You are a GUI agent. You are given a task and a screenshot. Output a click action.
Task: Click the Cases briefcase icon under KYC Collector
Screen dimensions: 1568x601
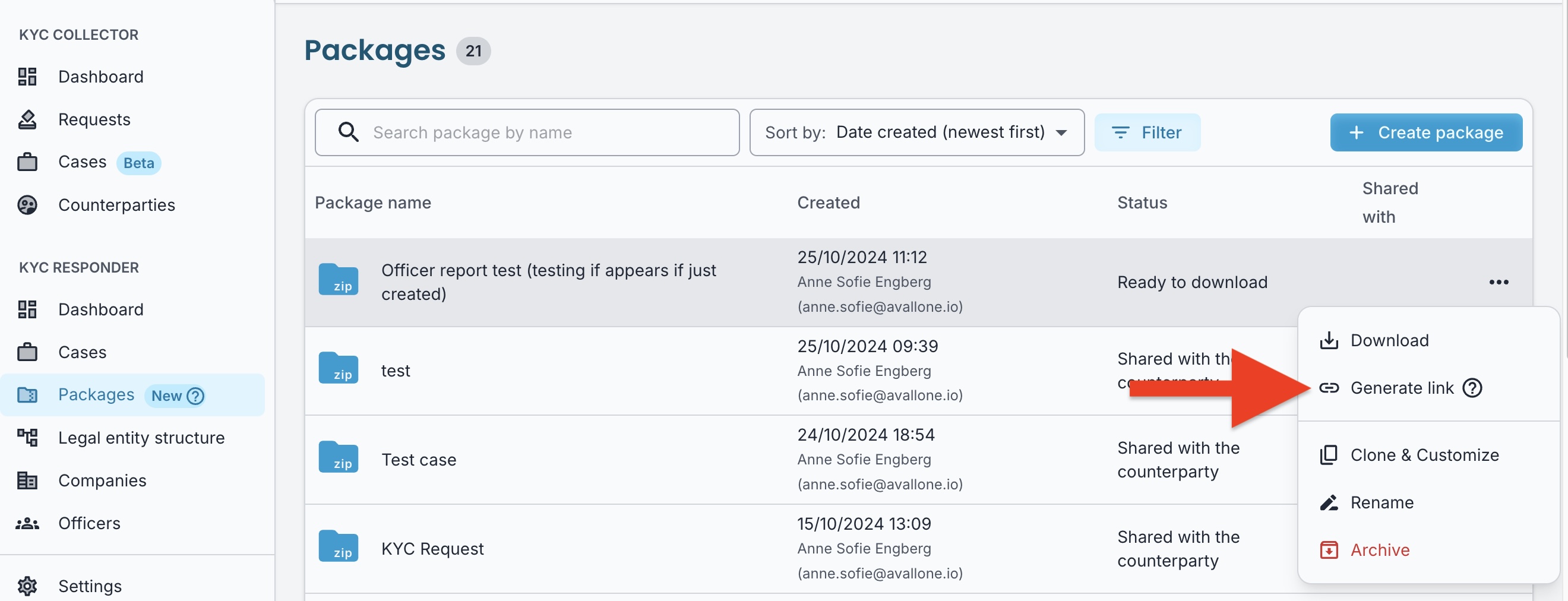coord(27,162)
